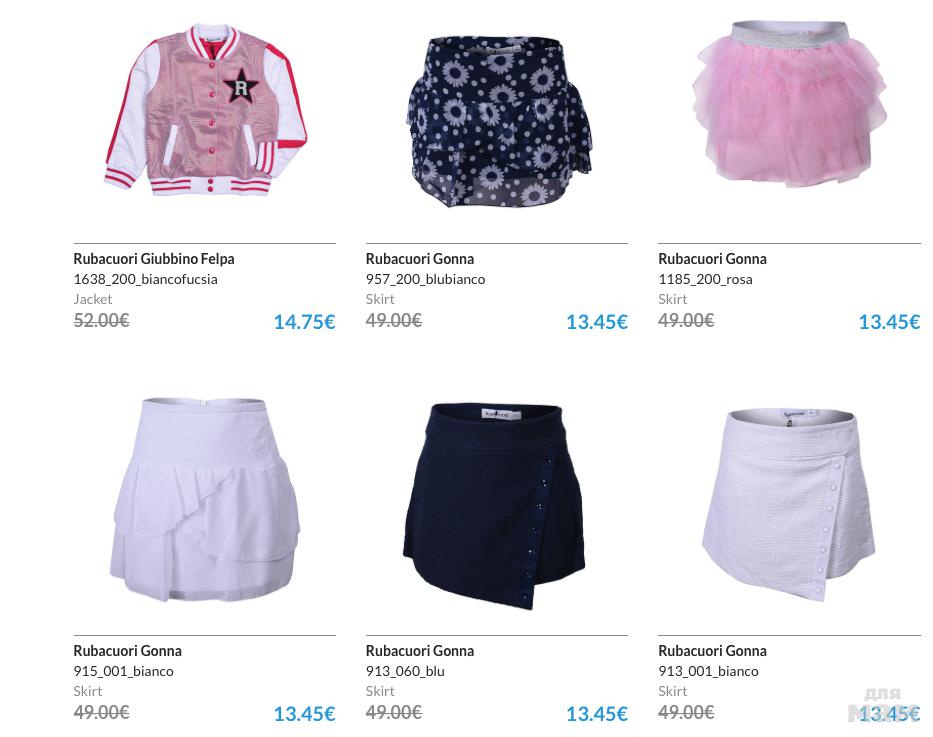
Task: Click Rubacuori Gonna title above 957_200_blubianco
Action: click(419, 259)
